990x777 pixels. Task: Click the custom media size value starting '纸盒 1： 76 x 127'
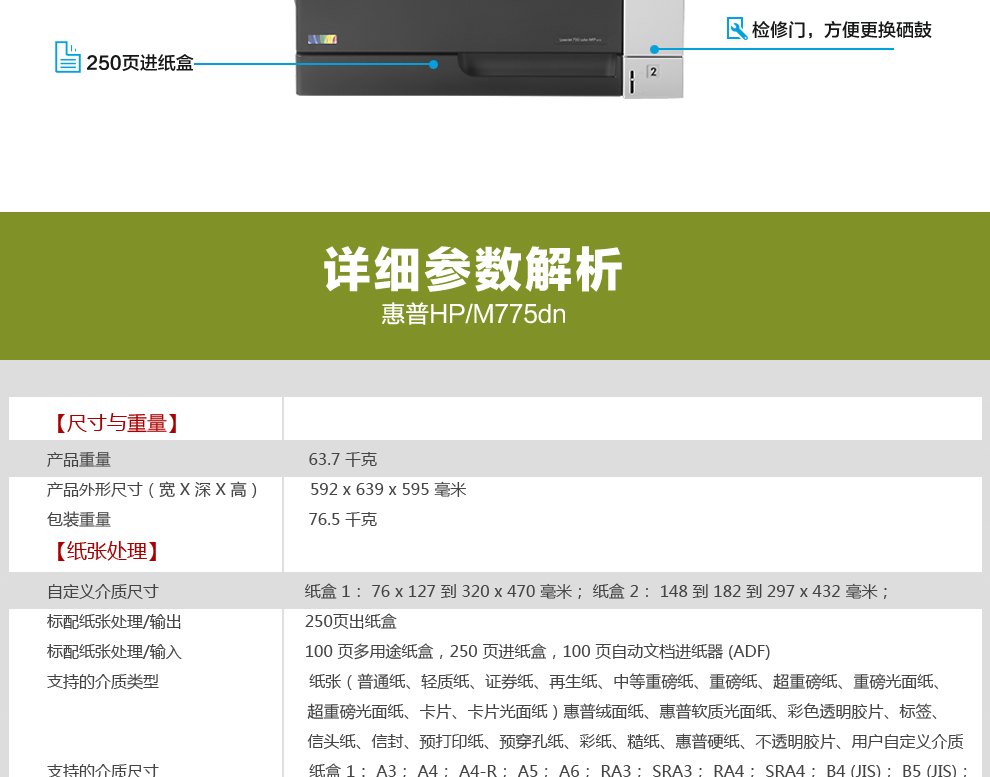[597, 591]
